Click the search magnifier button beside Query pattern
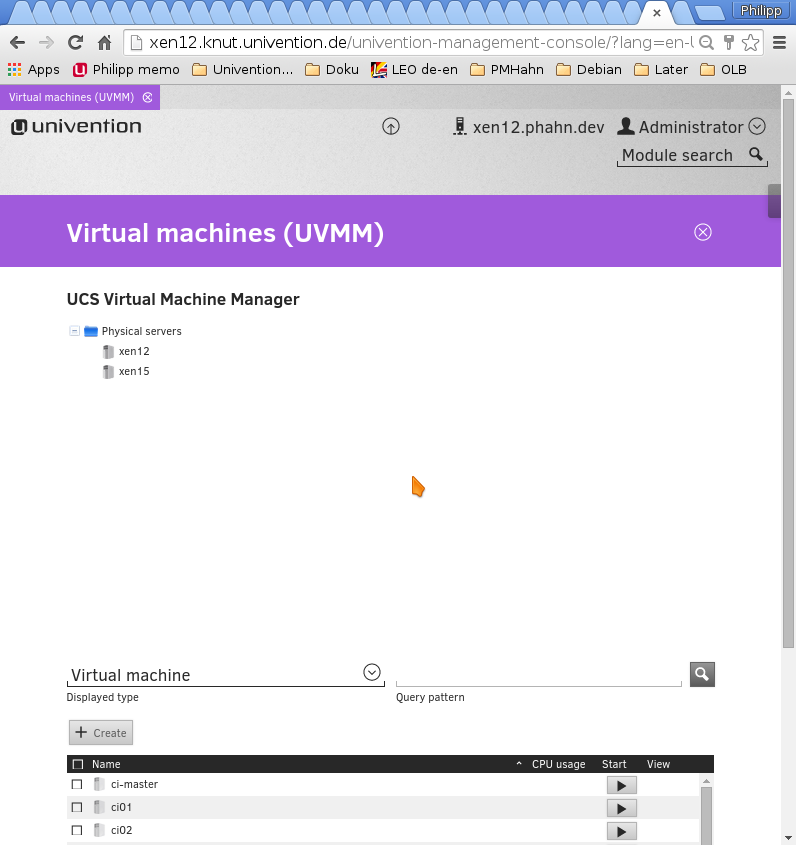This screenshot has width=796, height=845. pos(702,674)
